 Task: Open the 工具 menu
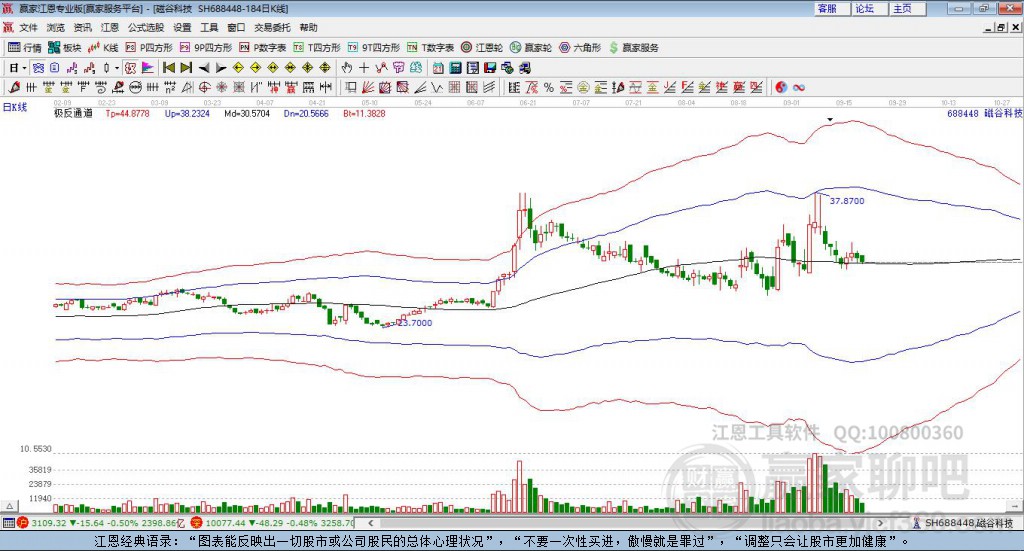[x=209, y=27]
